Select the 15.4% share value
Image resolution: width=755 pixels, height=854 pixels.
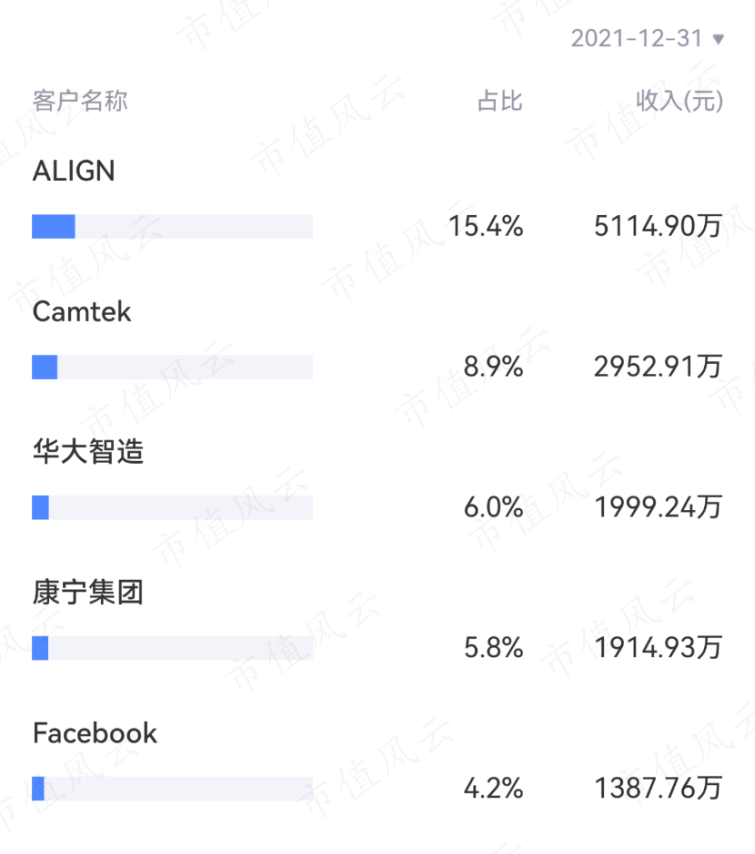tap(485, 226)
